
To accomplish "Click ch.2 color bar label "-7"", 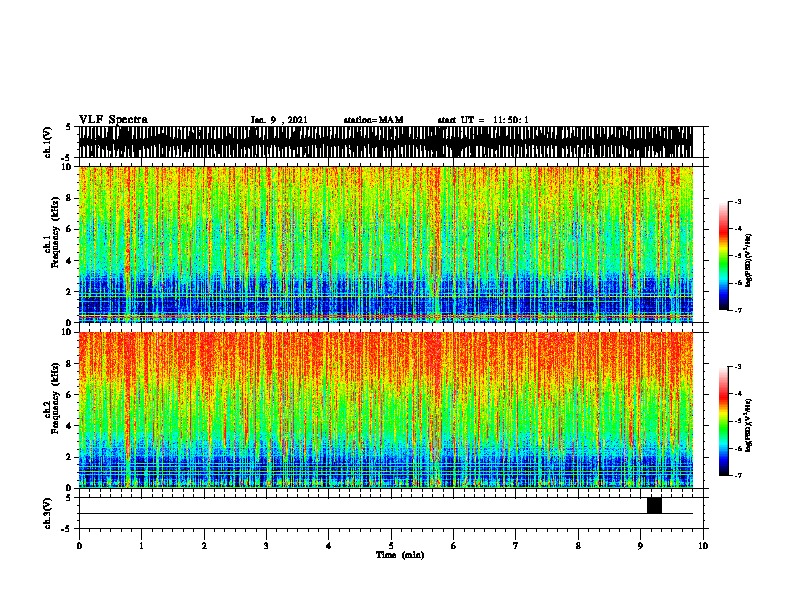I will pos(738,475).
